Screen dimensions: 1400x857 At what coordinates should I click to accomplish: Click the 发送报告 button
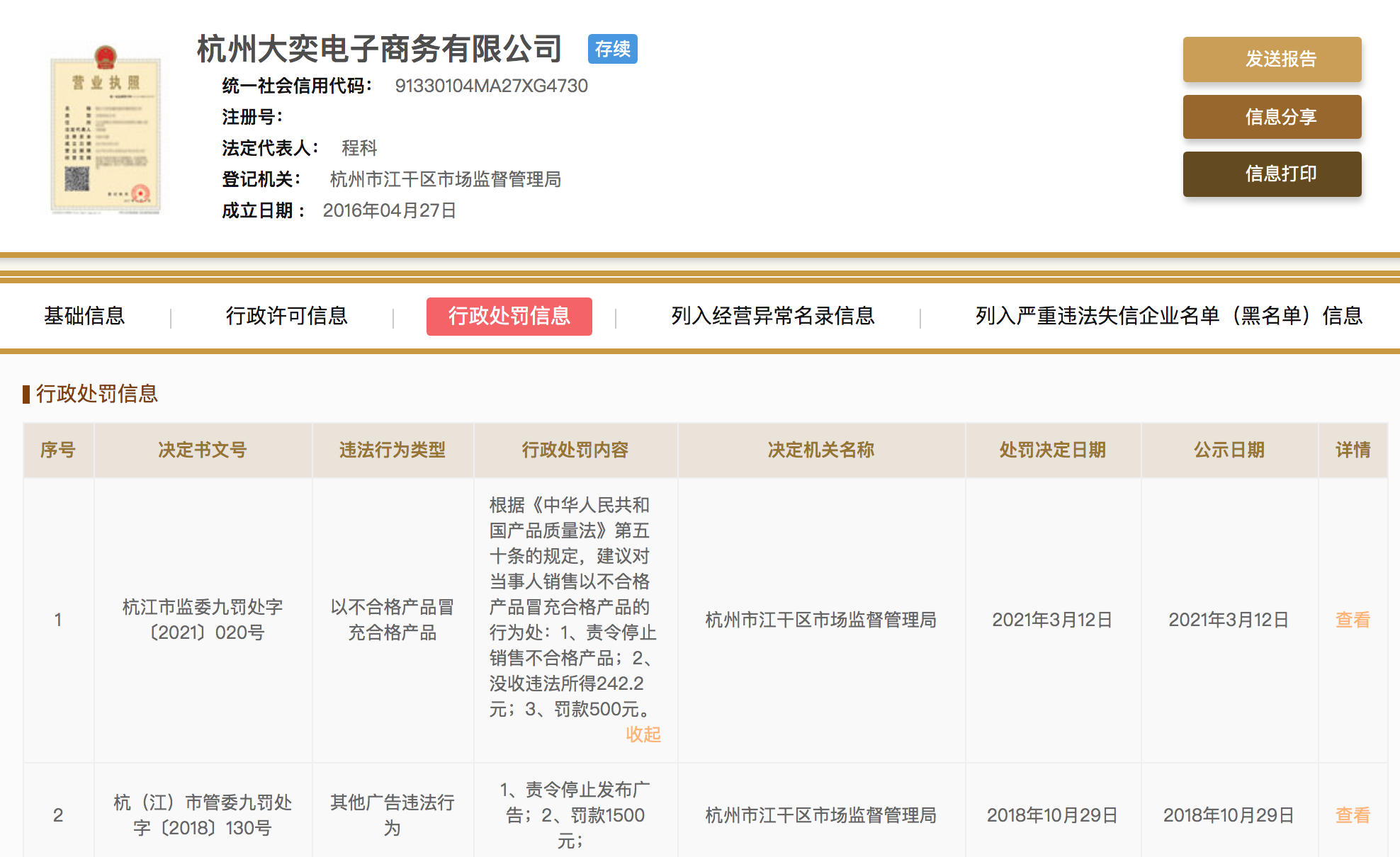coord(1272,59)
